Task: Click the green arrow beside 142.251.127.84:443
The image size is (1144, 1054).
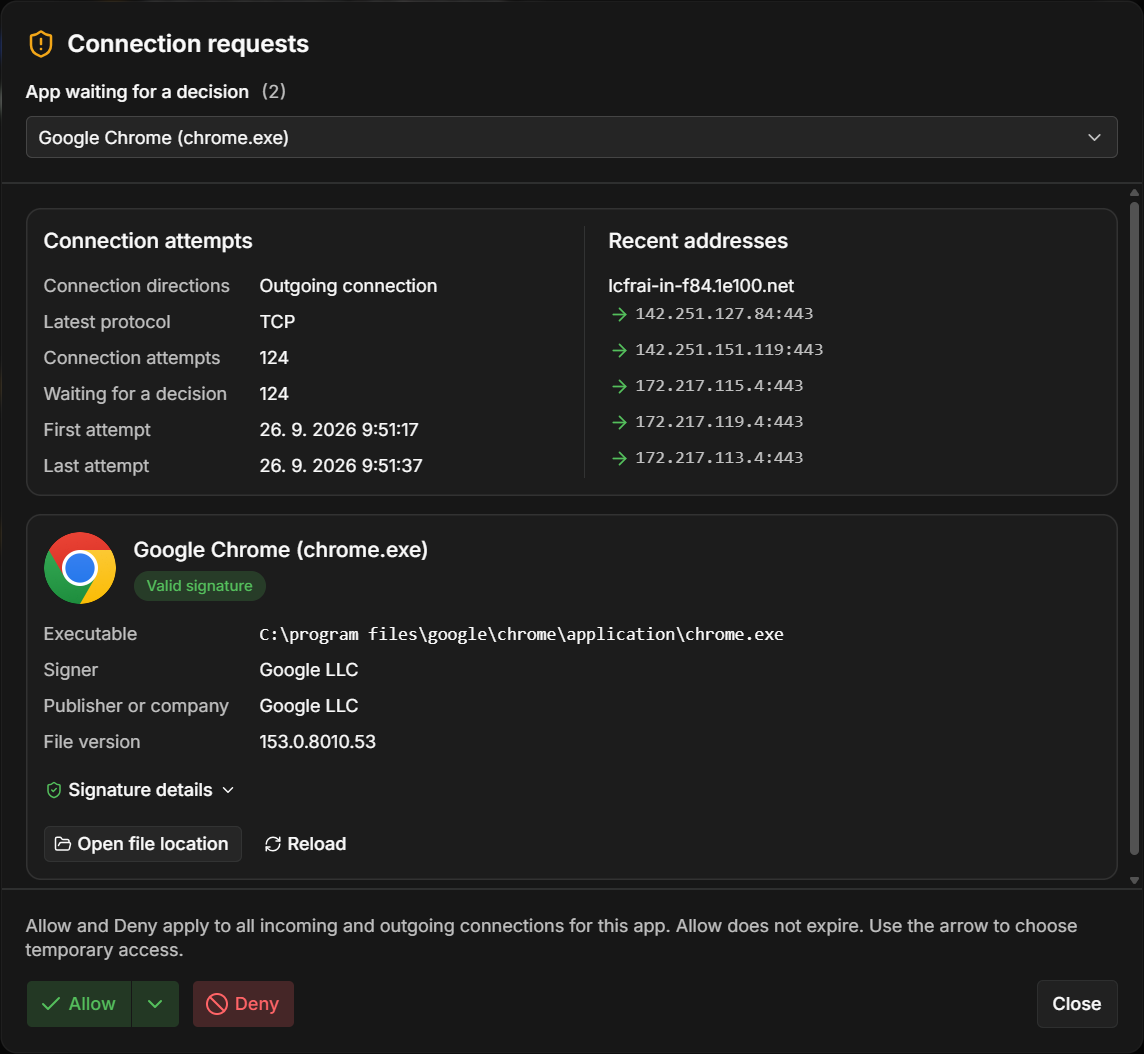Action: pyautogui.click(x=619, y=314)
